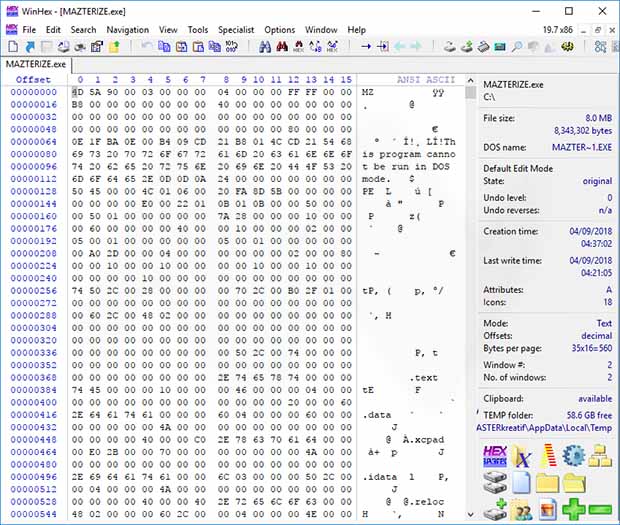Click the Offset column header

tap(33, 79)
